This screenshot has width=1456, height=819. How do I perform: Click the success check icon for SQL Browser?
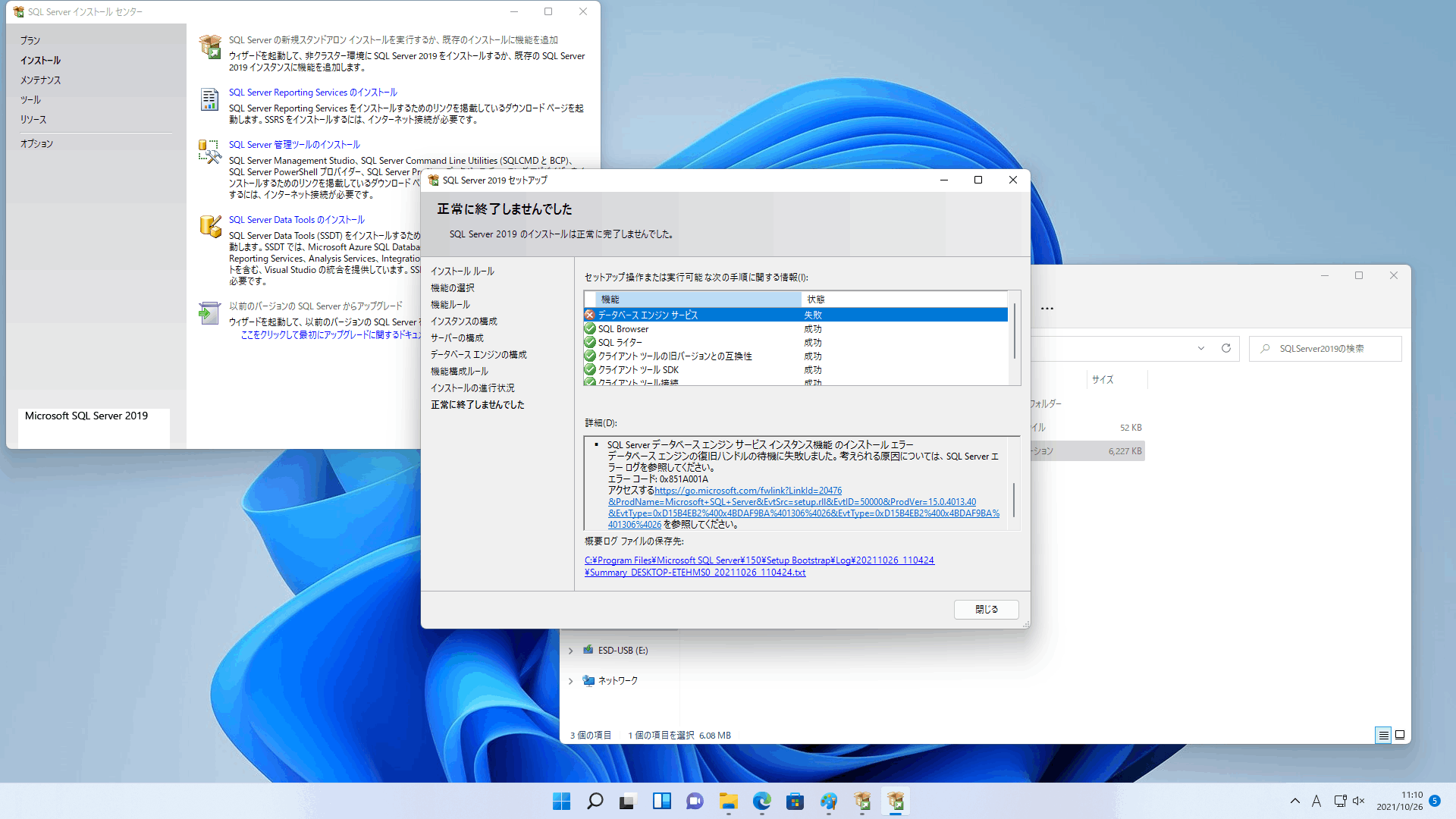(590, 328)
